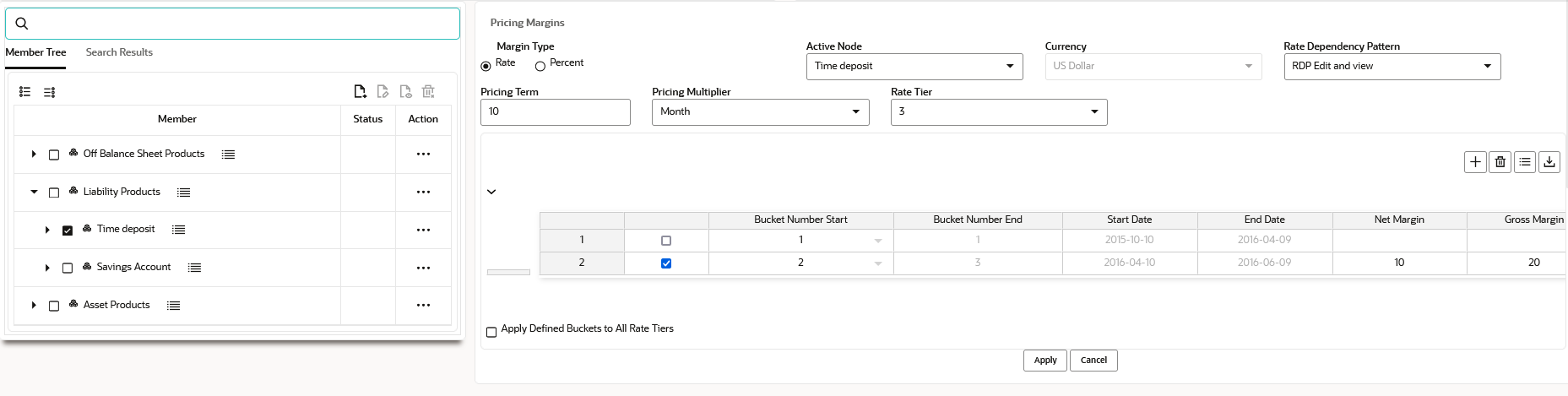Click the delete row trash icon

[1500, 162]
